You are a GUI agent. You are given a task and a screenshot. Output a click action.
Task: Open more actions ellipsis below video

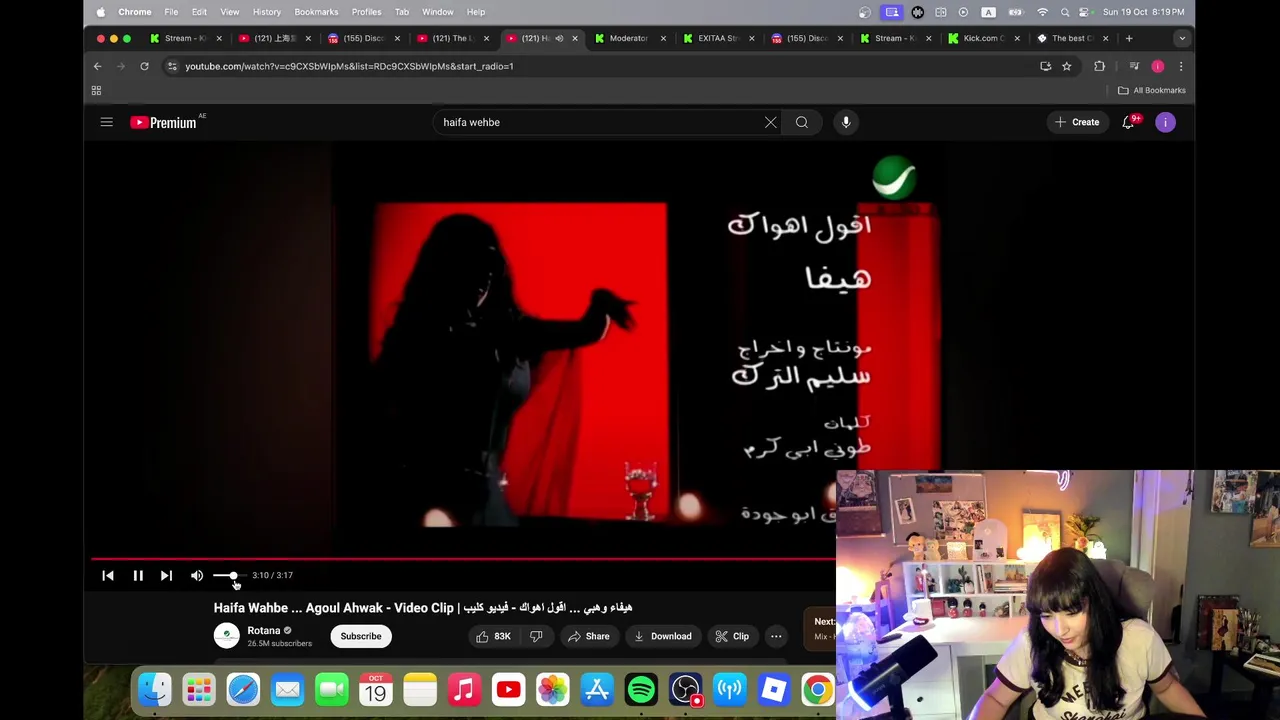(776, 636)
